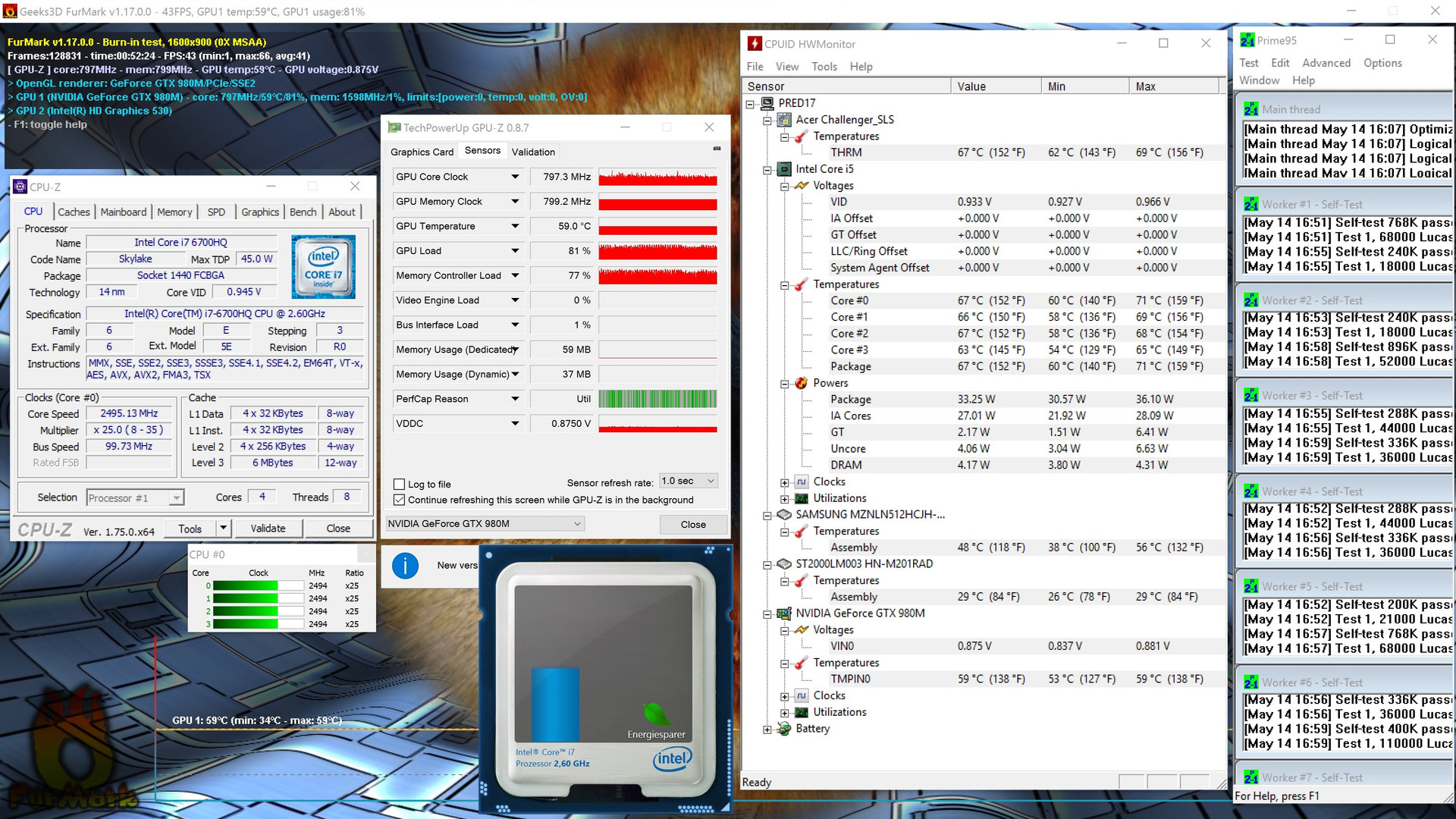Screen dimensions: 1456x819
Task: Click the Tools button in CPU-Z
Action: [190, 529]
